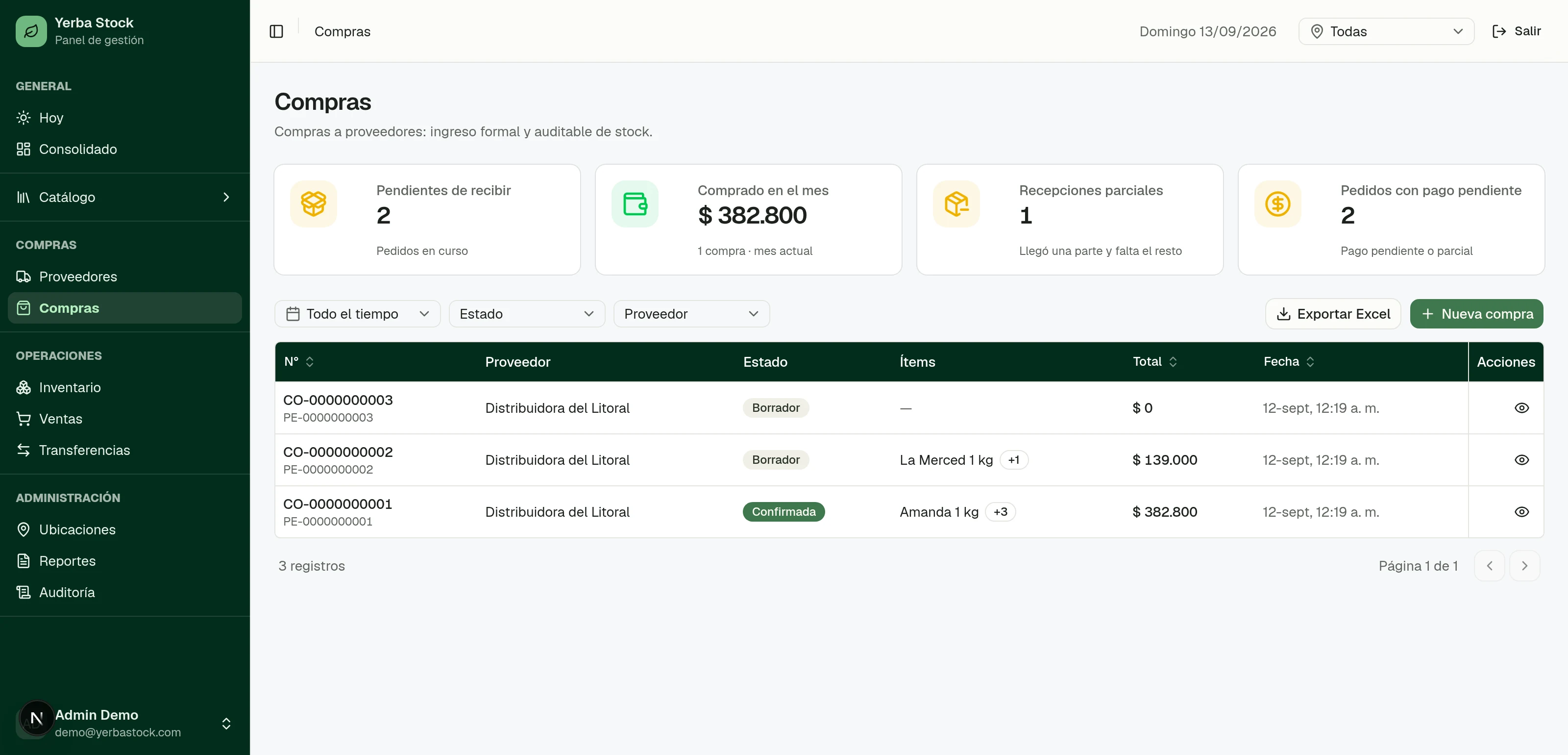Open the Proveedor filter dropdown
Viewport: 1568px width, 755px height.
pos(691,314)
